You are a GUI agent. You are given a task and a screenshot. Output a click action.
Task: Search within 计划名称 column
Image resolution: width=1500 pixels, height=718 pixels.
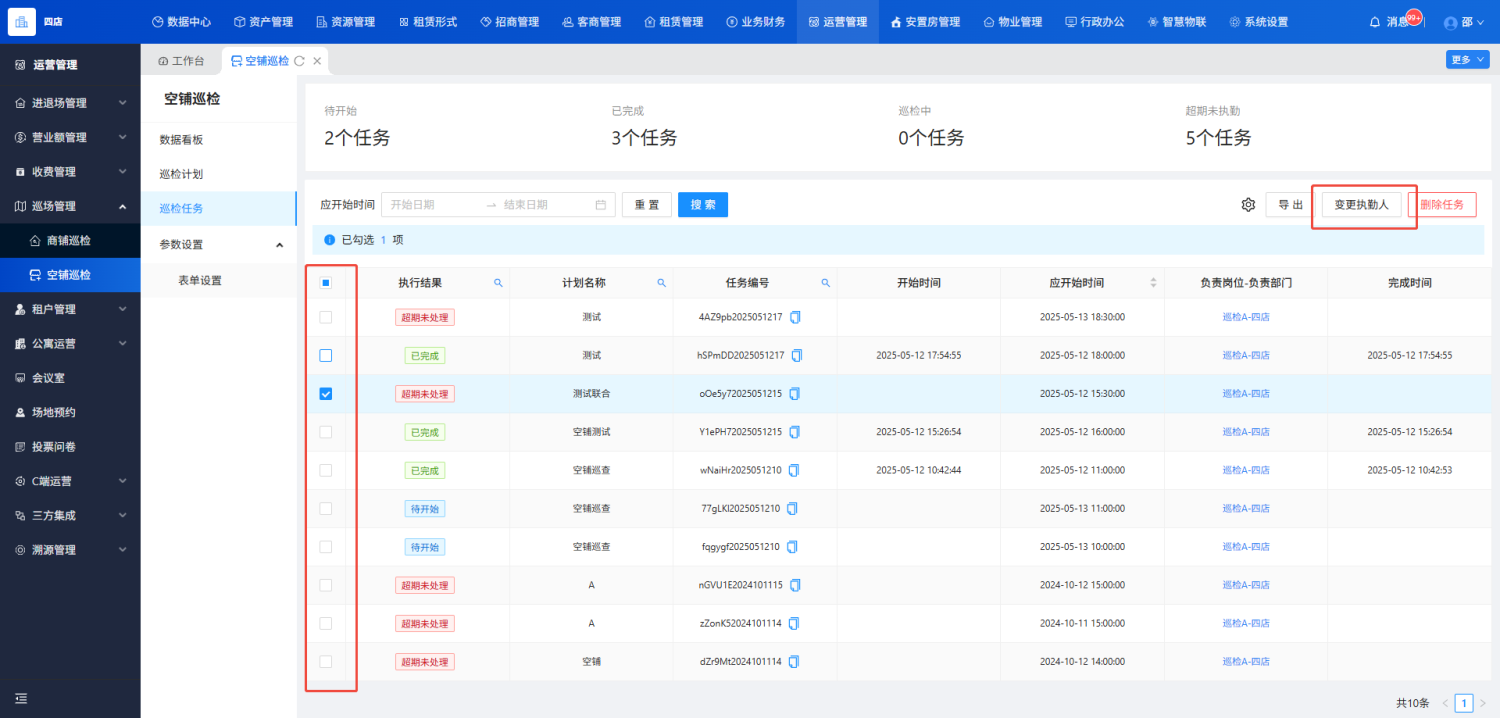coord(661,283)
